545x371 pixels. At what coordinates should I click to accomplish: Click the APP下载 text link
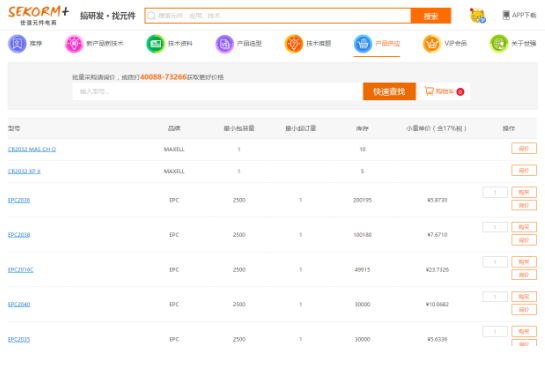(524, 15)
